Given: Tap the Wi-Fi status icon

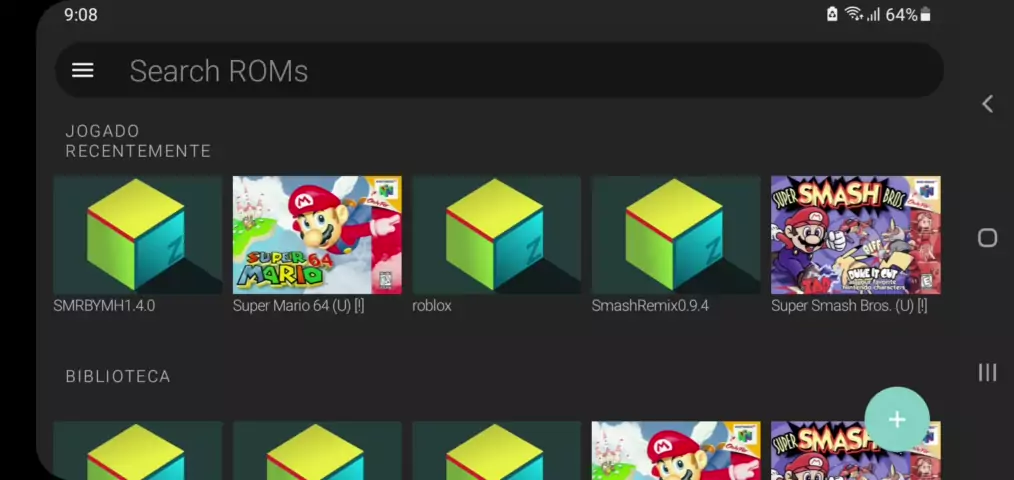Looking at the screenshot, I should 853,15.
